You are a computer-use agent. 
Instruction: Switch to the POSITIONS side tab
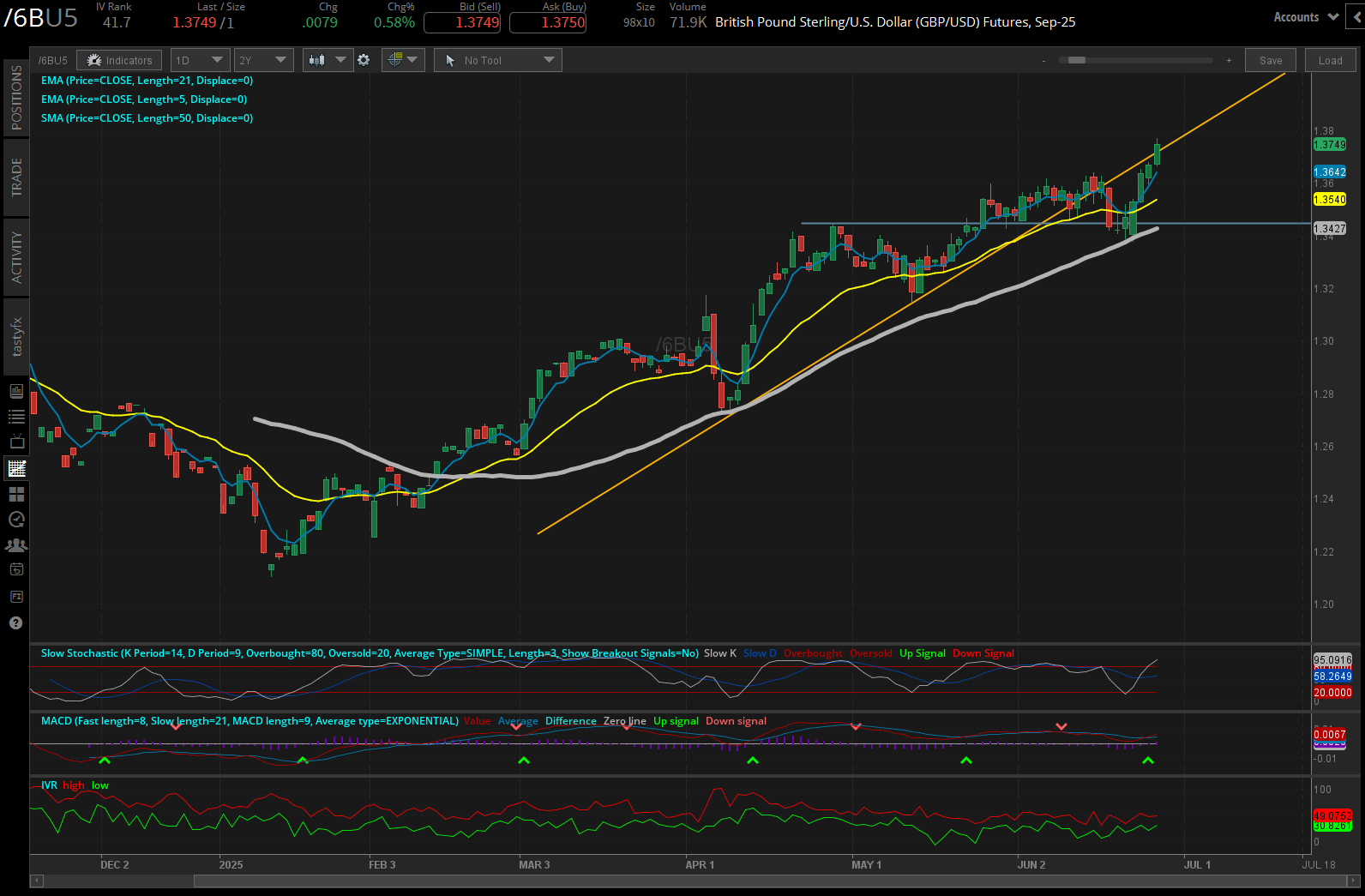click(16, 98)
